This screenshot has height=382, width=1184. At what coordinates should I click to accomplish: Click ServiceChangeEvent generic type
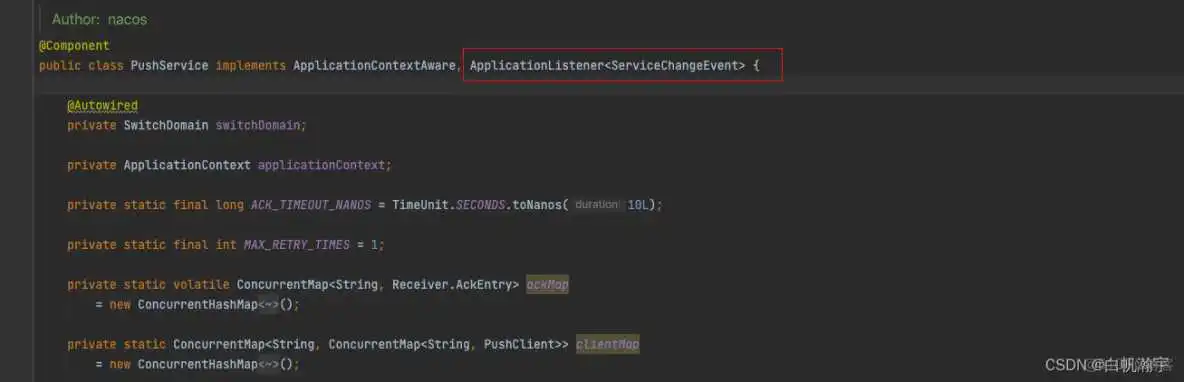(x=674, y=66)
